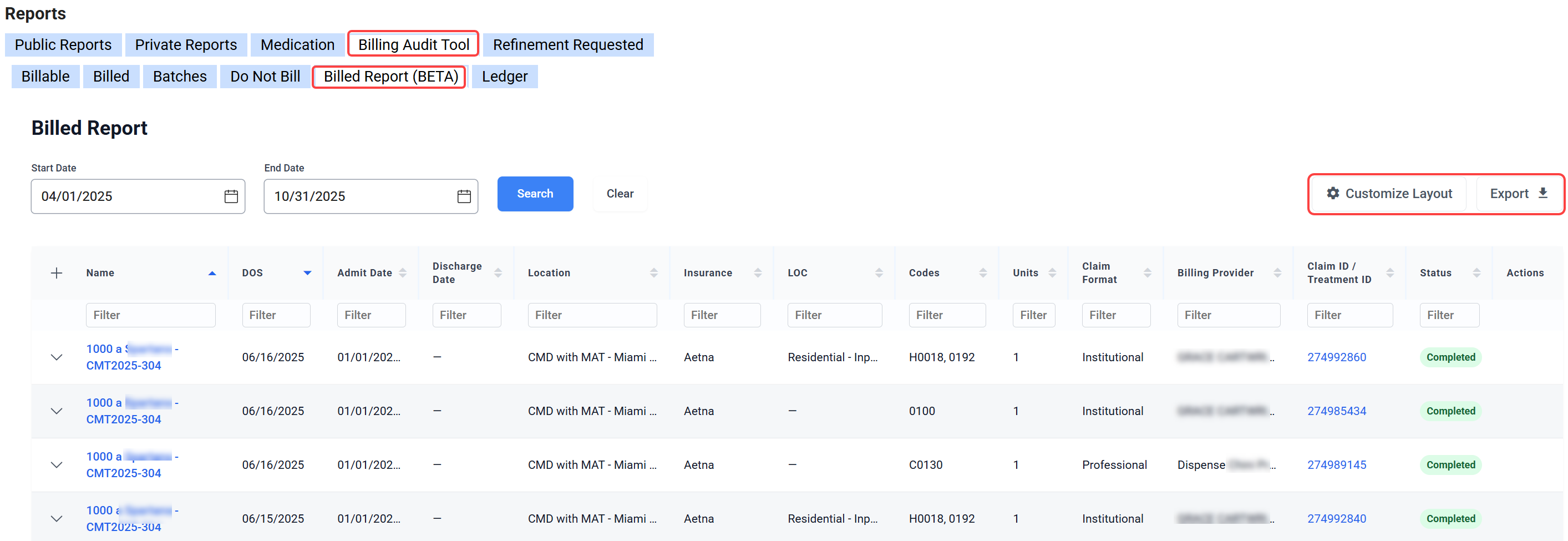Click the plus icon in table header

[57, 273]
